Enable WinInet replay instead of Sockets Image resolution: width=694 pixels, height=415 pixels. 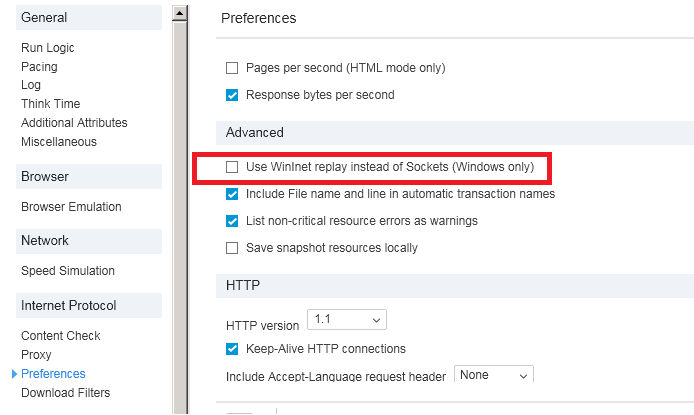tap(232, 166)
